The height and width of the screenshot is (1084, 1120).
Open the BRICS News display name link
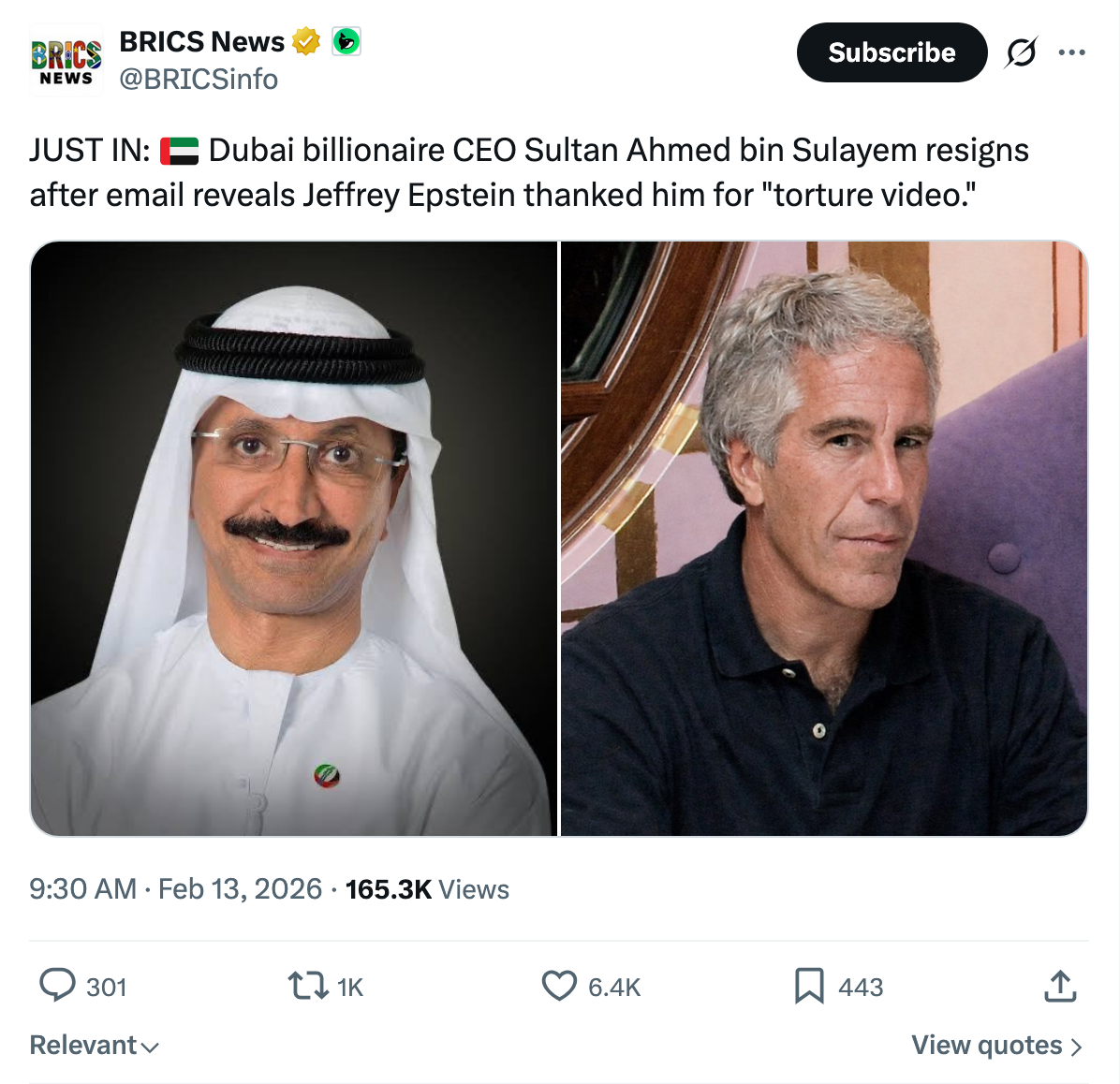pos(201,42)
